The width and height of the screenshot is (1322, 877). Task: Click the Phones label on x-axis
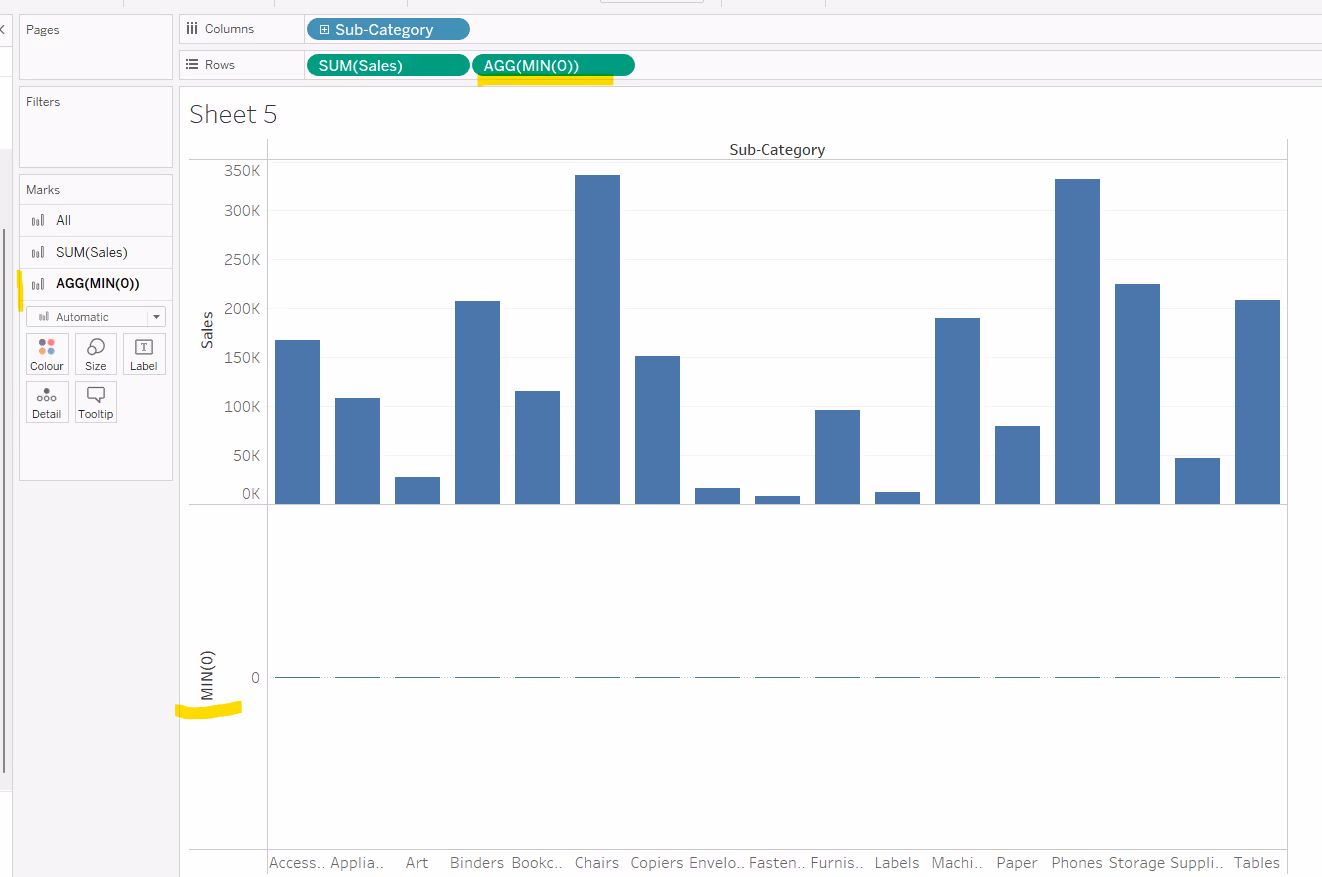pyautogui.click(x=1077, y=863)
